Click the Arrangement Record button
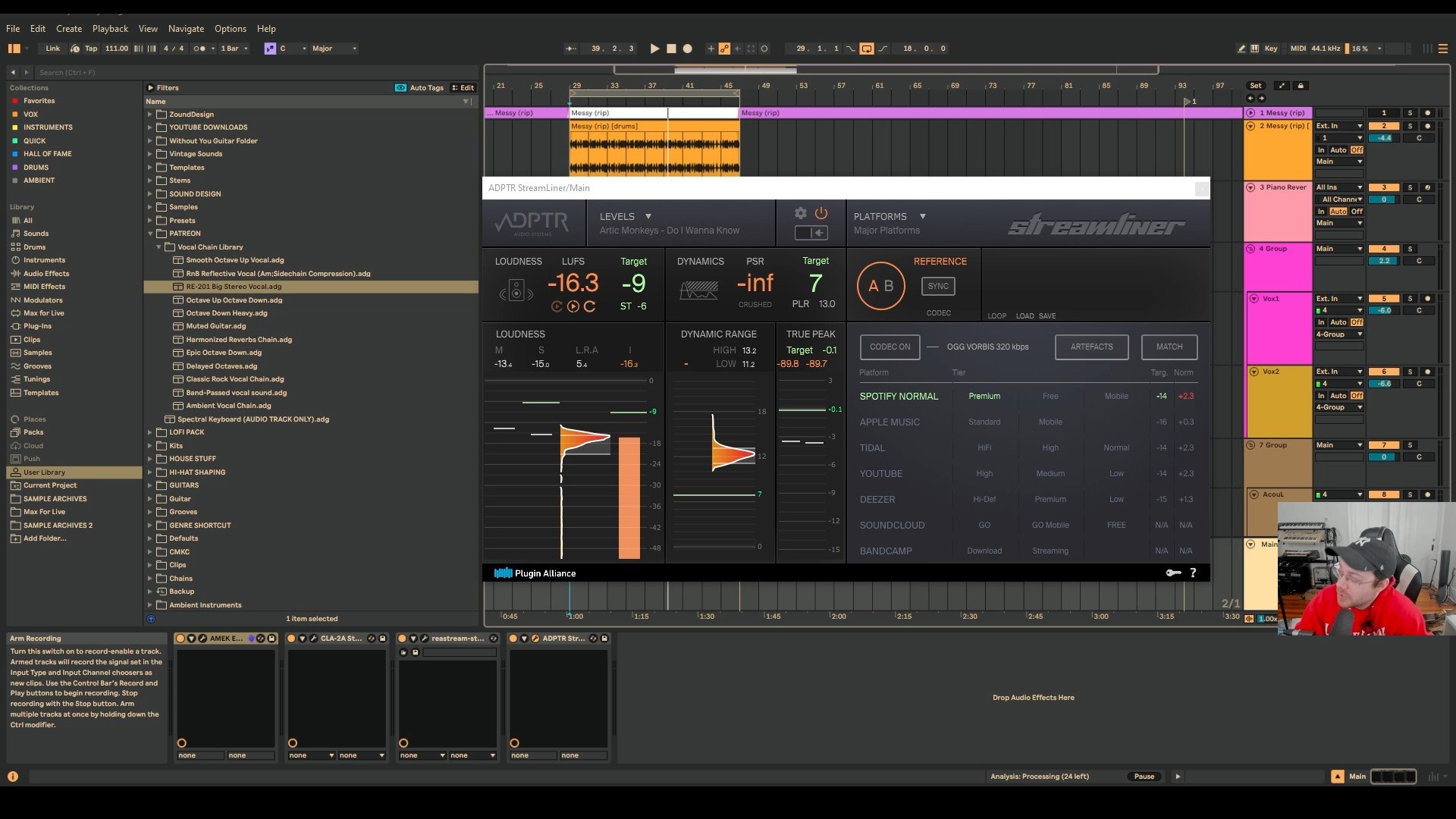 (x=688, y=49)
